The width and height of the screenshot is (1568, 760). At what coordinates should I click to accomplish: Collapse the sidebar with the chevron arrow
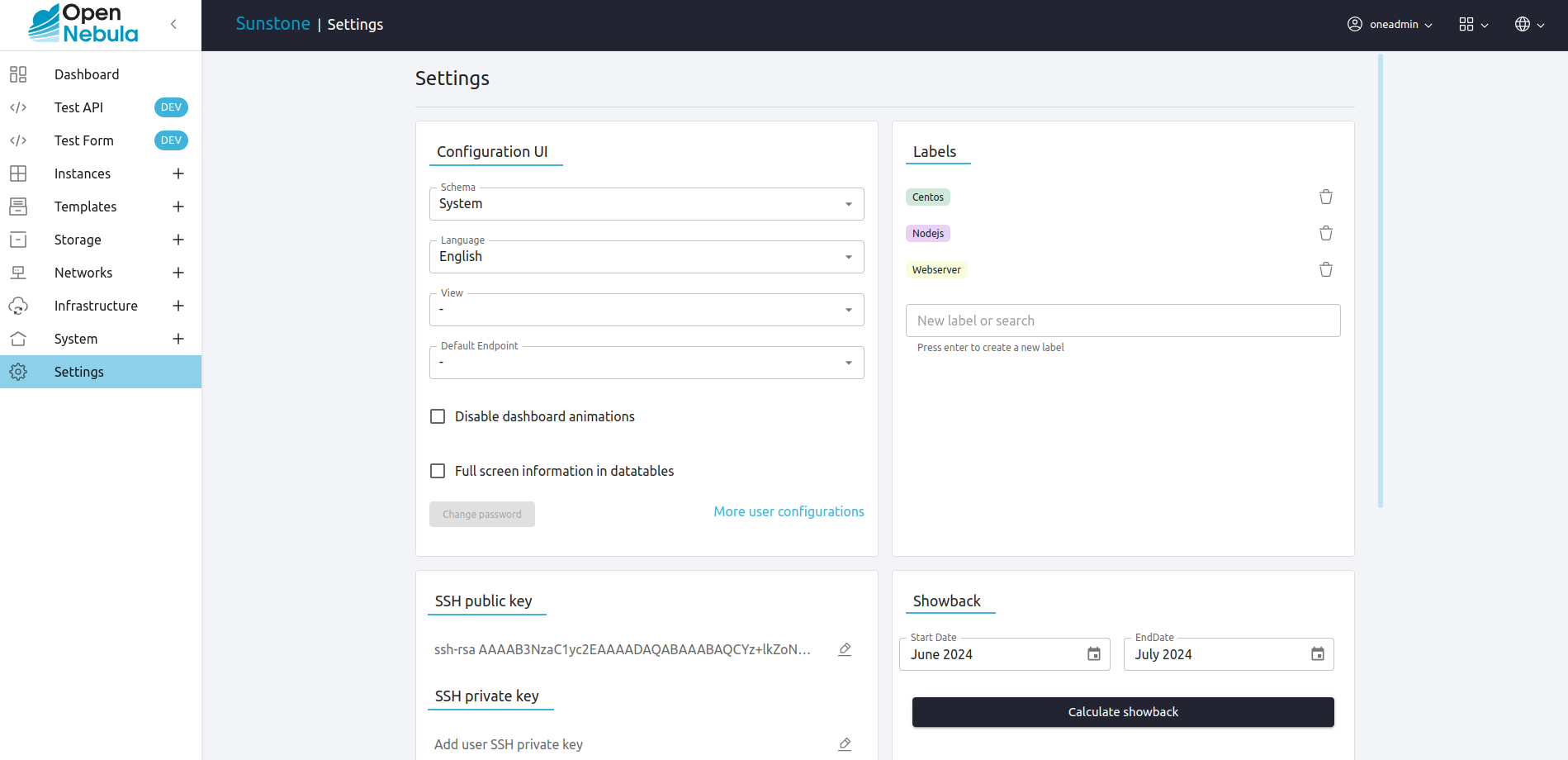(x=173, y=24)
